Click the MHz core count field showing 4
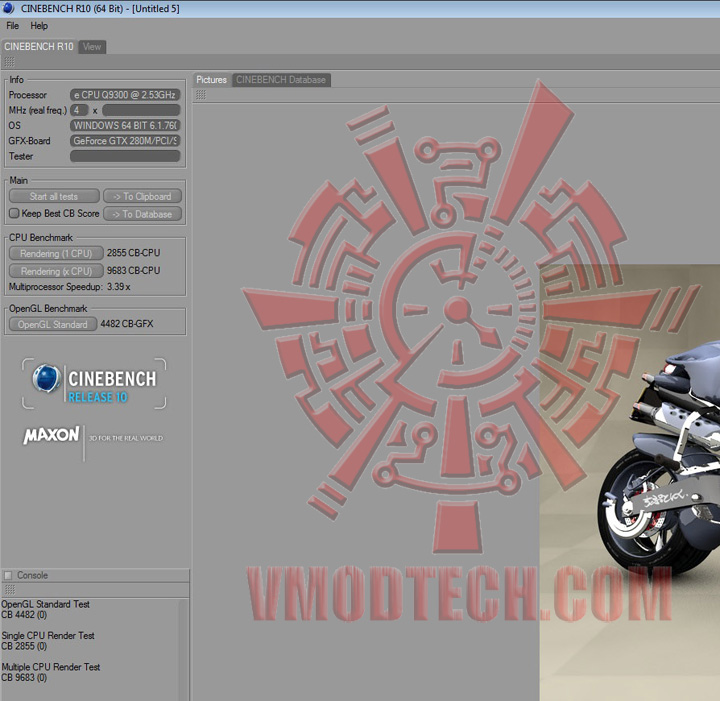The image size is (720, 701). pyautogui.click(x=79, y=110)
